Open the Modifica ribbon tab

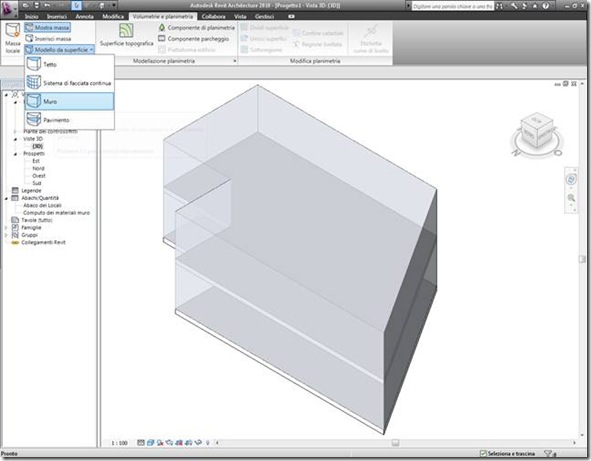pyautogui.click(x=113, y=17)
